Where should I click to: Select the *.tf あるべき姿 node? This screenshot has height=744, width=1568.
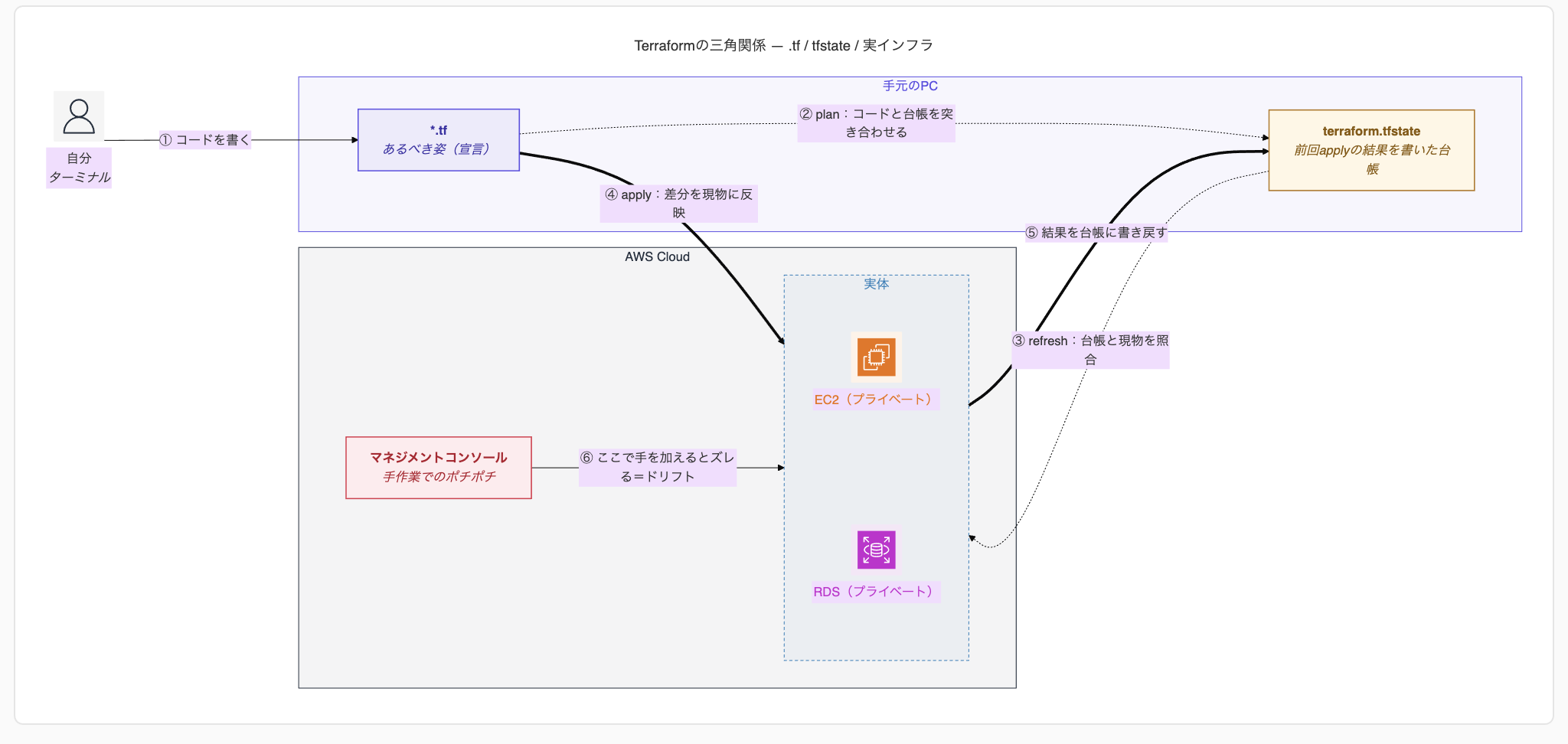tap(439, 140)
